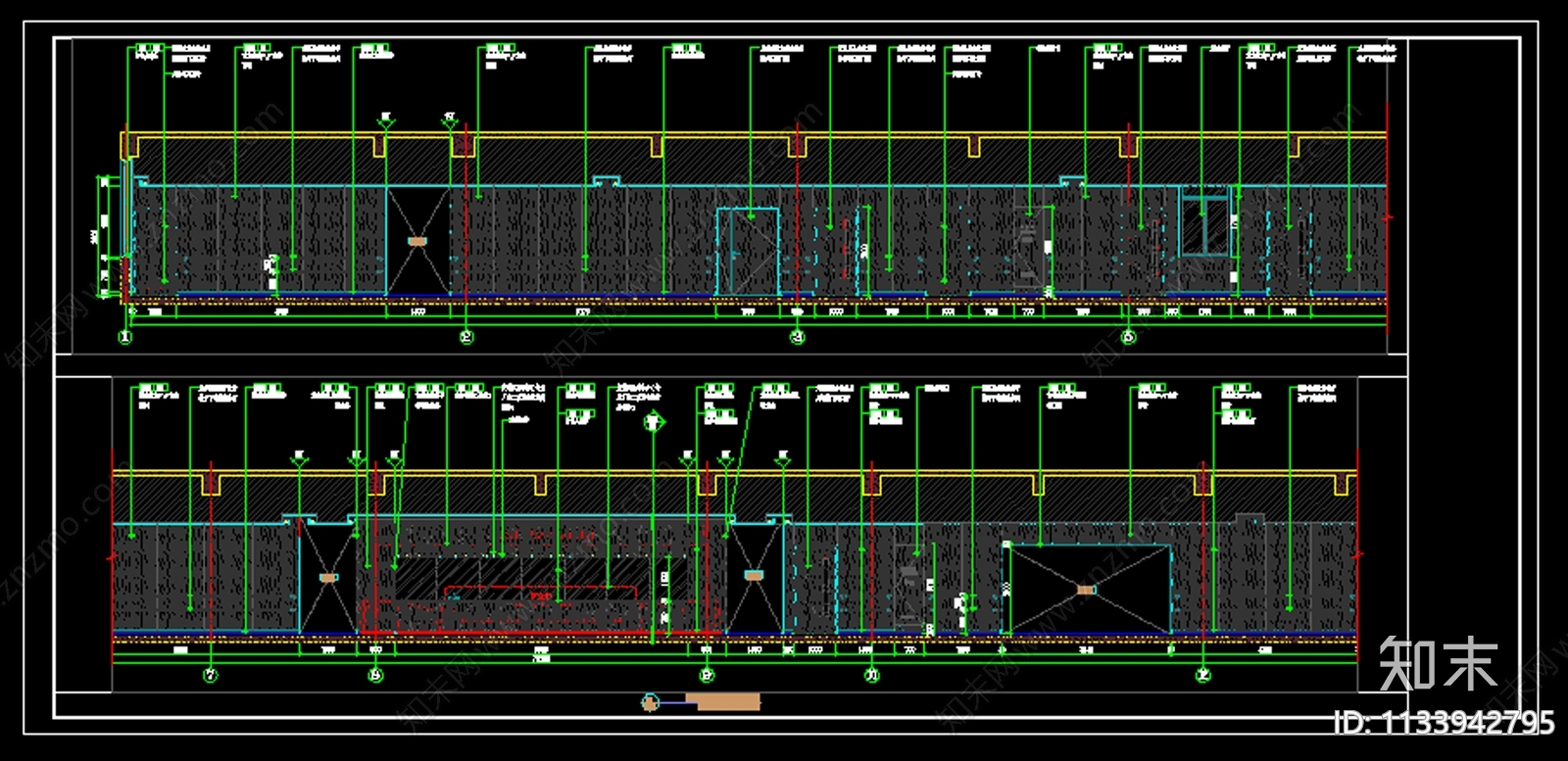The height and width of the screenshot is (761, 1568).
Task: Click the green diamond section marker symbol
Action: point(655,423)
